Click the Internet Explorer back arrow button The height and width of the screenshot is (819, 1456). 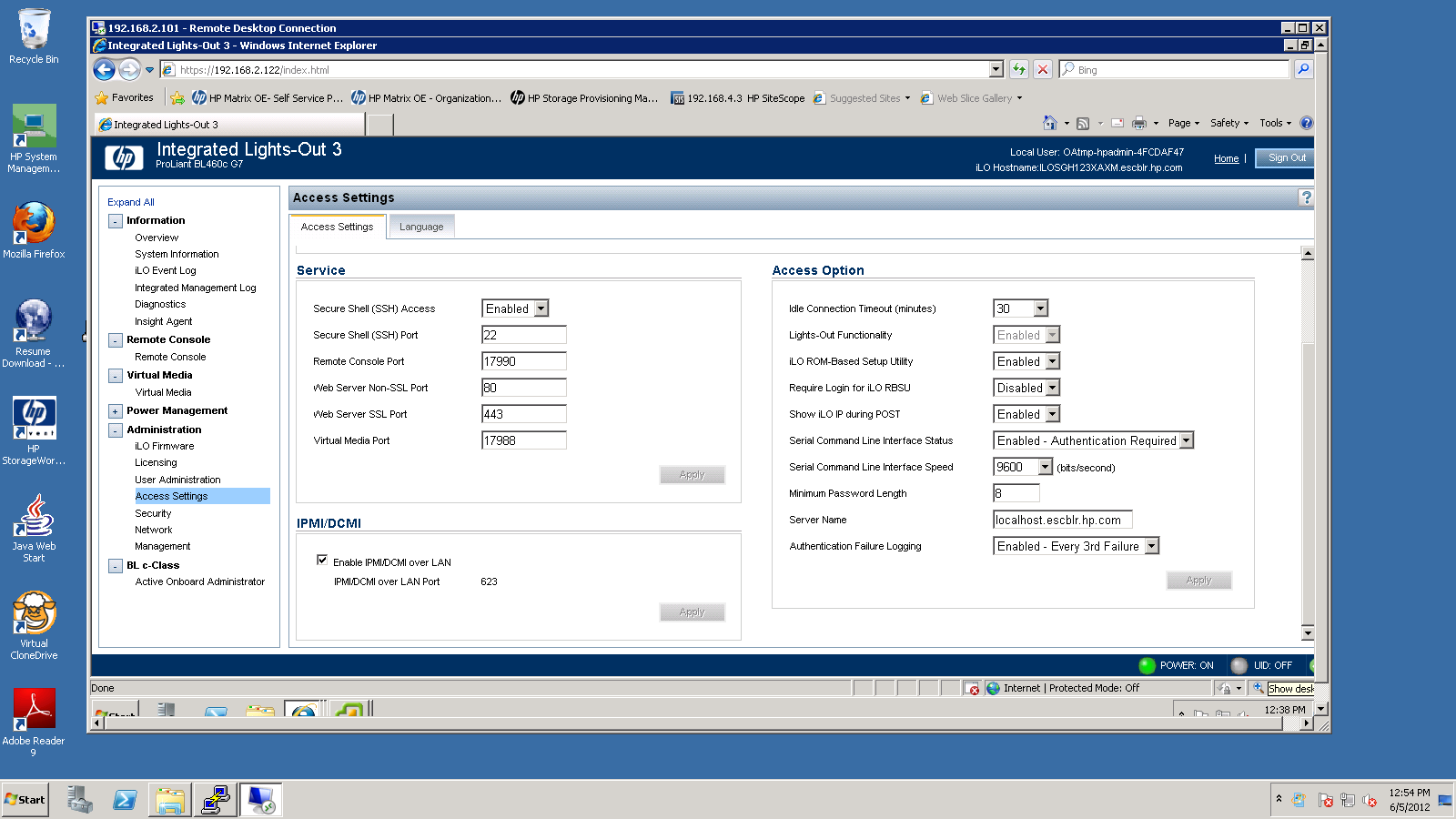coord(105,70)
